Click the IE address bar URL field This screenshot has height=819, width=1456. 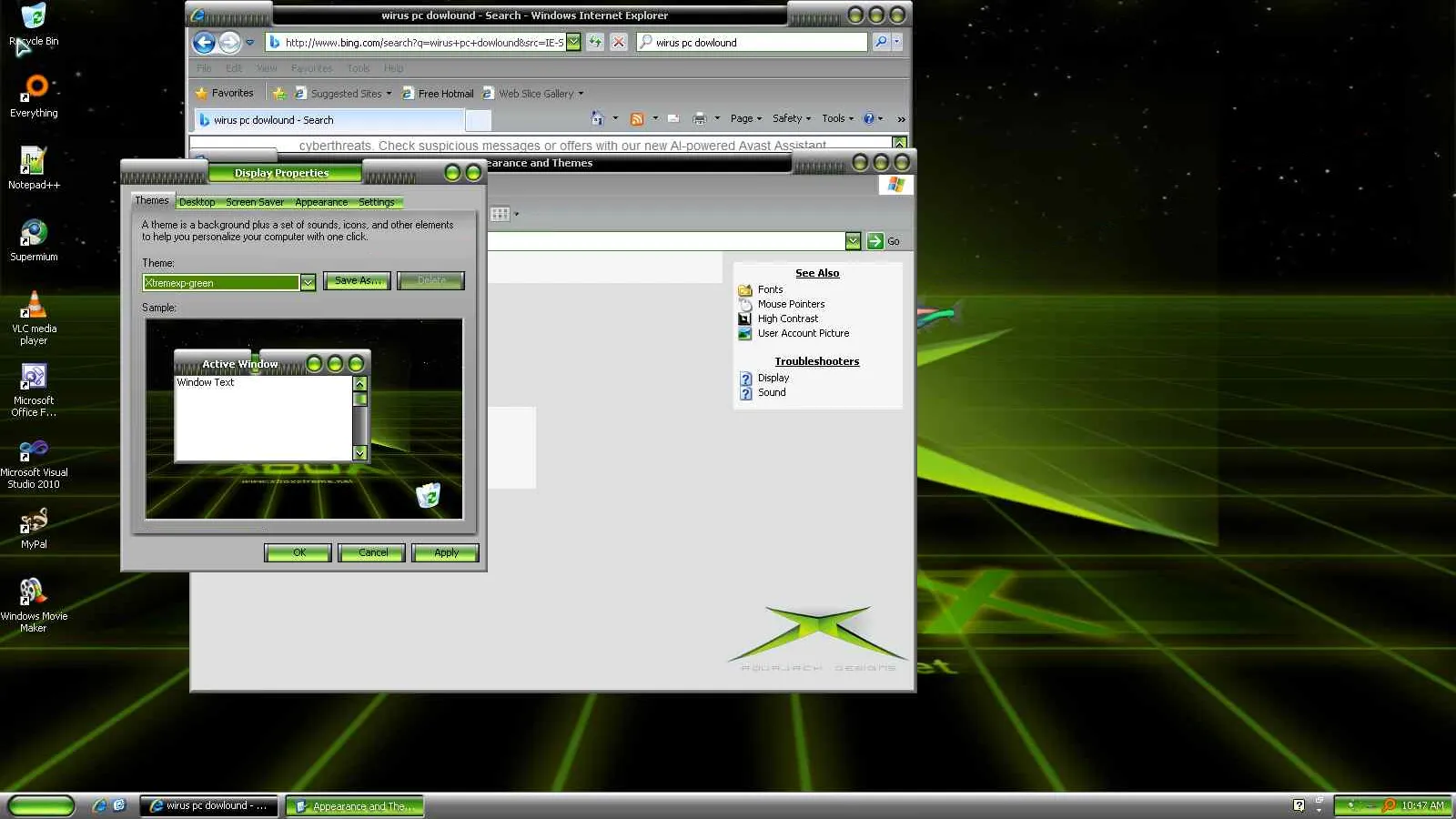pyautogui.click(x=417, y=42)
